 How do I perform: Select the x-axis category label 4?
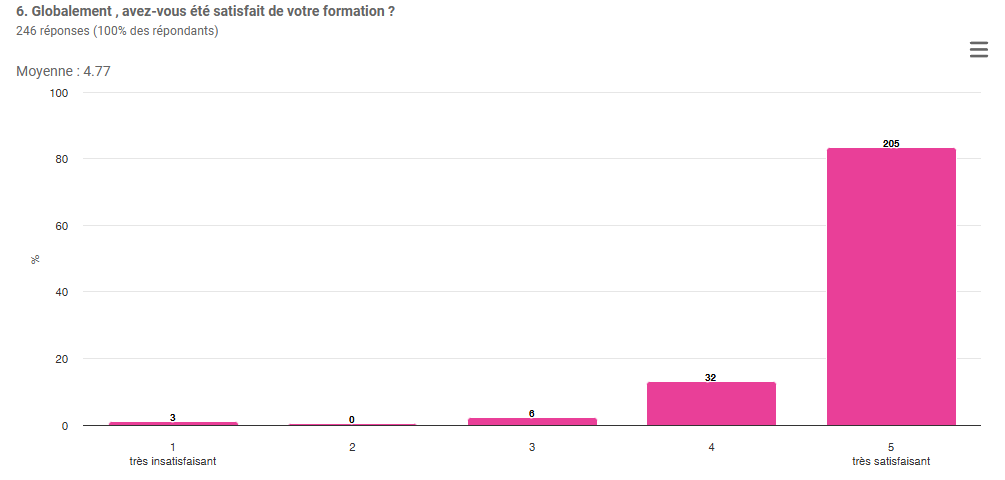[711, 447]
